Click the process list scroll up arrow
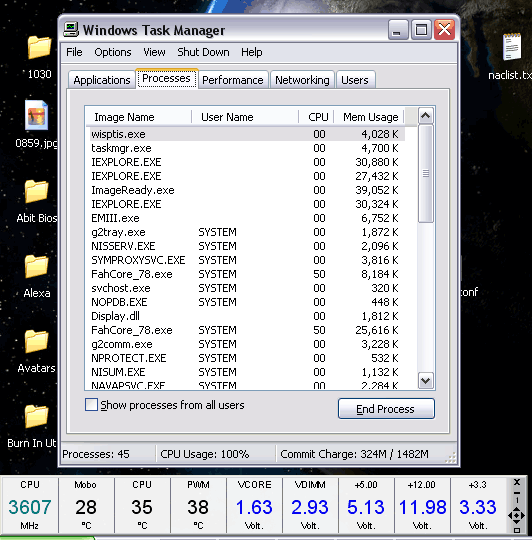The width and height of the screenshot is (532, 540). coord(426,115)
